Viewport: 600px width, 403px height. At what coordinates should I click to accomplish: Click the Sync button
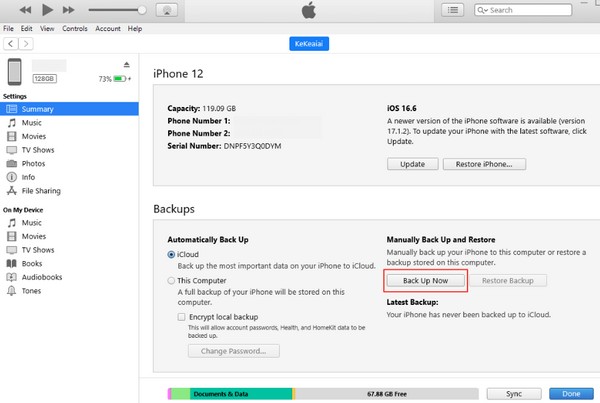pyautogui.click(x=514, y=394)
